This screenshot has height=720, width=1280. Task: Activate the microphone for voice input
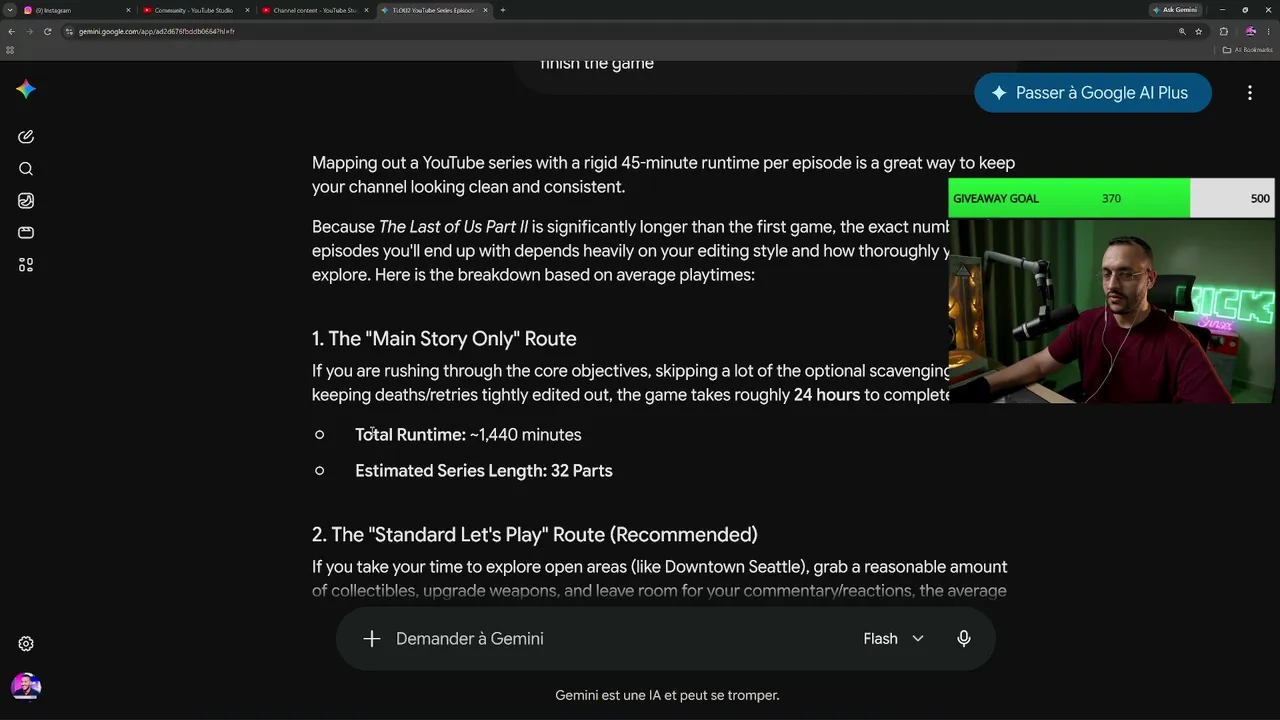(x=964, y=638)
